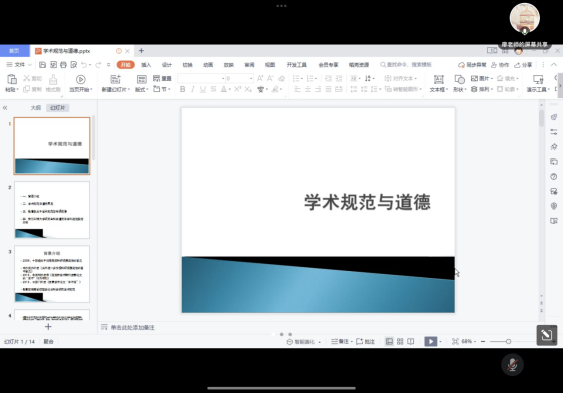The image size is (564, 394).
Task: Switch to the 插入 ribbon tab
Action: tap(146, 65)
